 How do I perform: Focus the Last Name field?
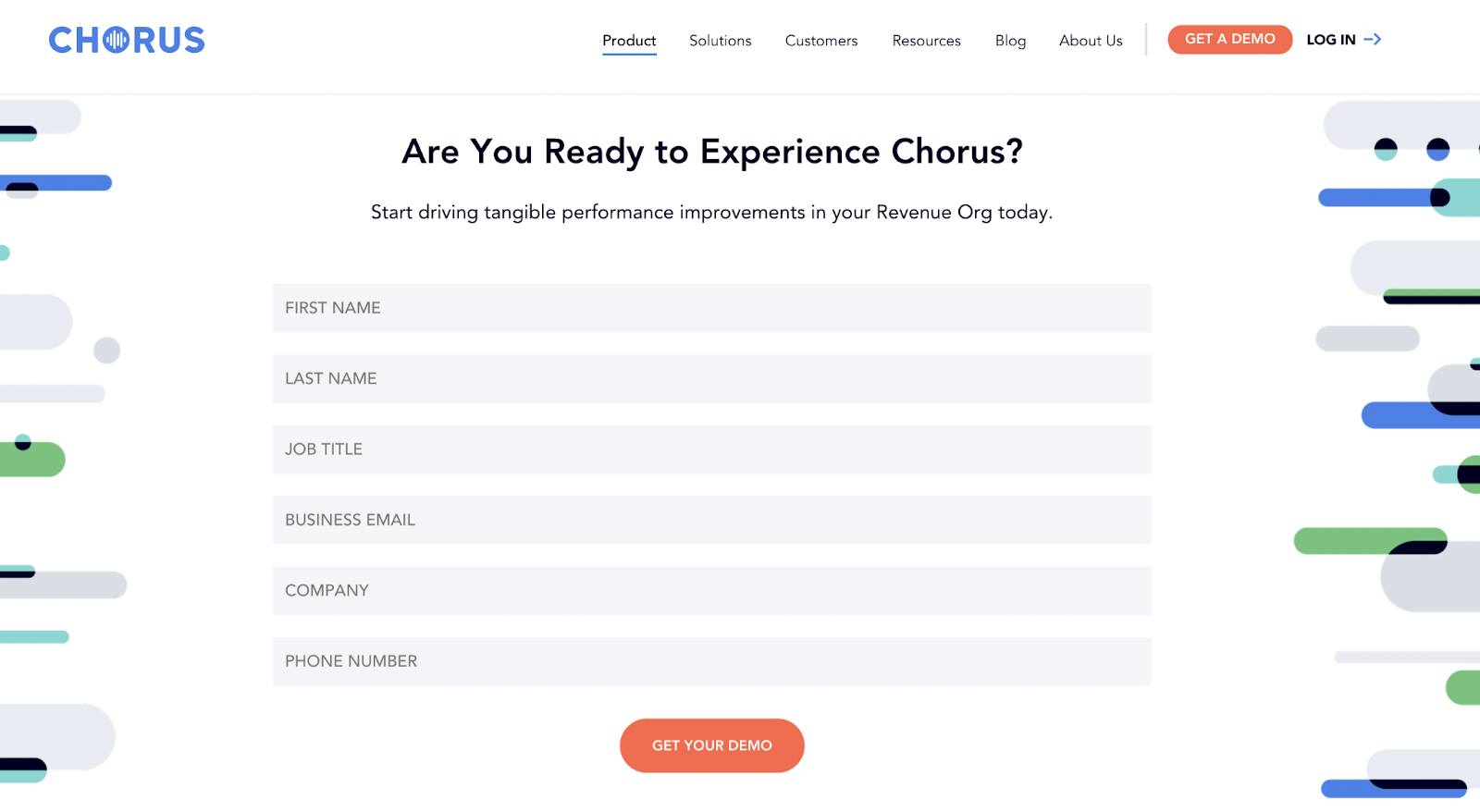point(712,378)
